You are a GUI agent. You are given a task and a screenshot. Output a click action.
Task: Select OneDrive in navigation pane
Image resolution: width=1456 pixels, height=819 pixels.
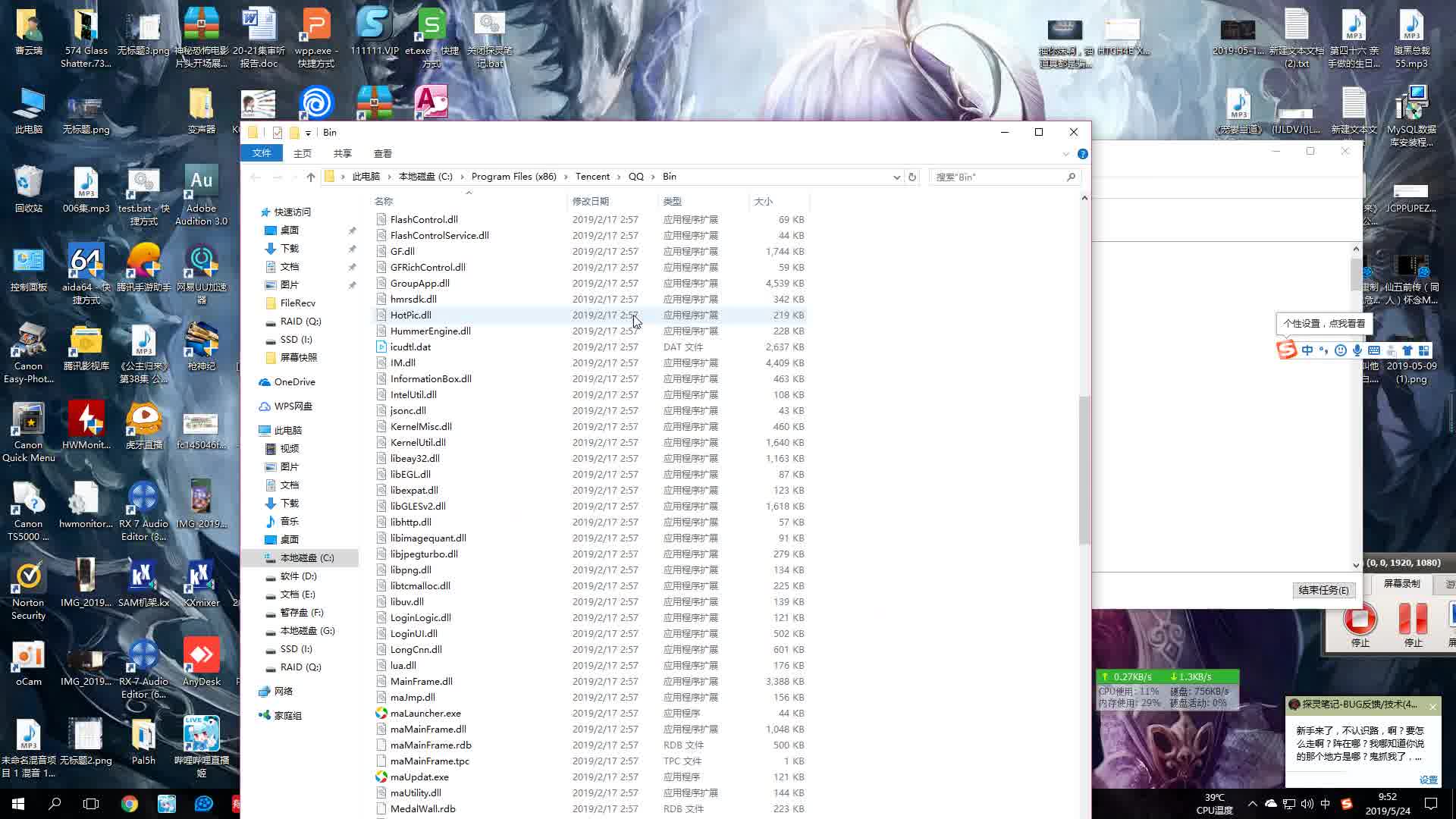click(x=294, y=382)
